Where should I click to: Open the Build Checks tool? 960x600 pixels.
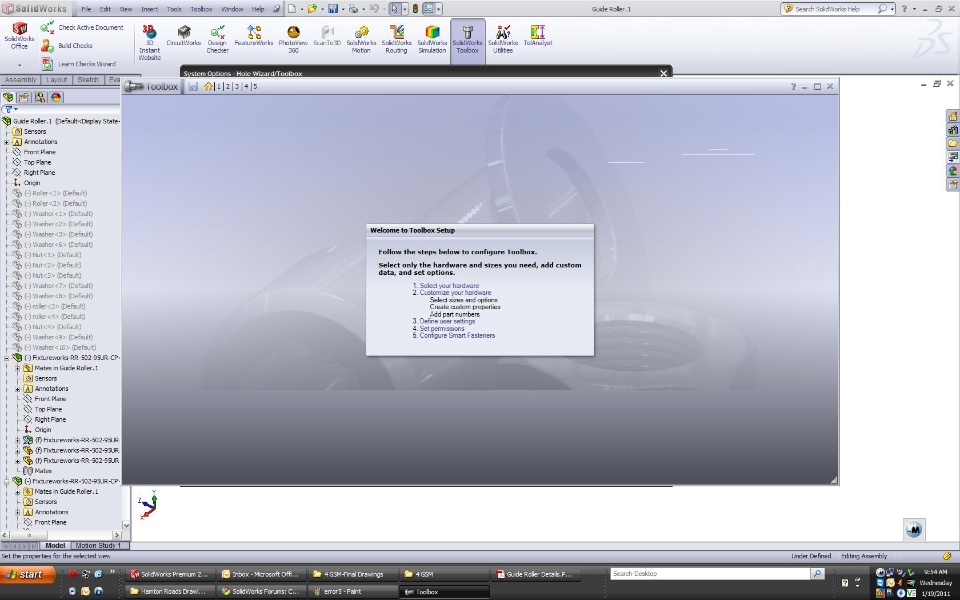(66, 45)
